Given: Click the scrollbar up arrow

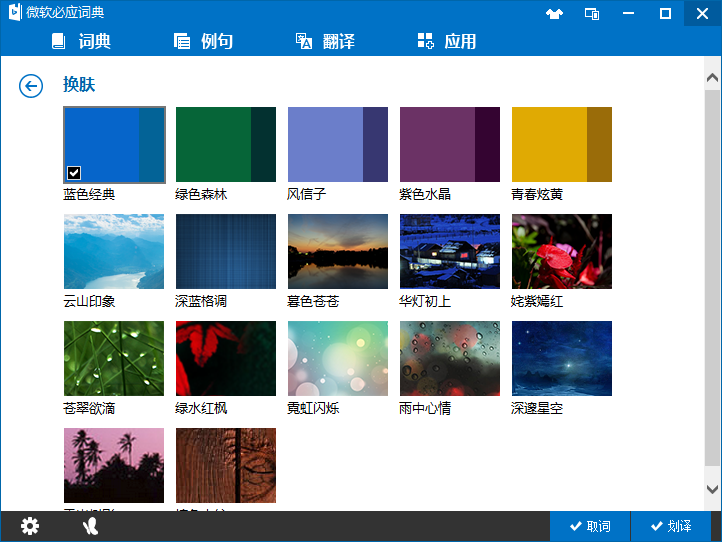Looking at the screenshot, I should pyautogui.click(x=712, y=78).
